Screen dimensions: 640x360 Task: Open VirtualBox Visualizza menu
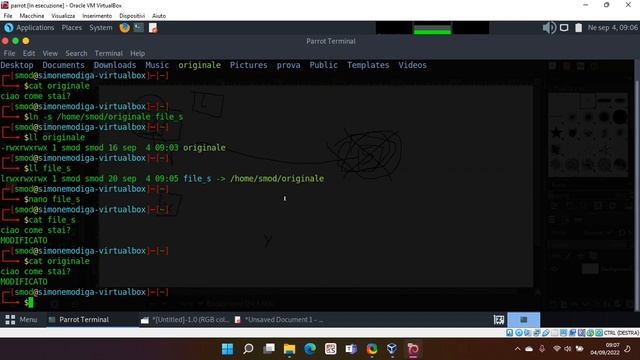63,16
